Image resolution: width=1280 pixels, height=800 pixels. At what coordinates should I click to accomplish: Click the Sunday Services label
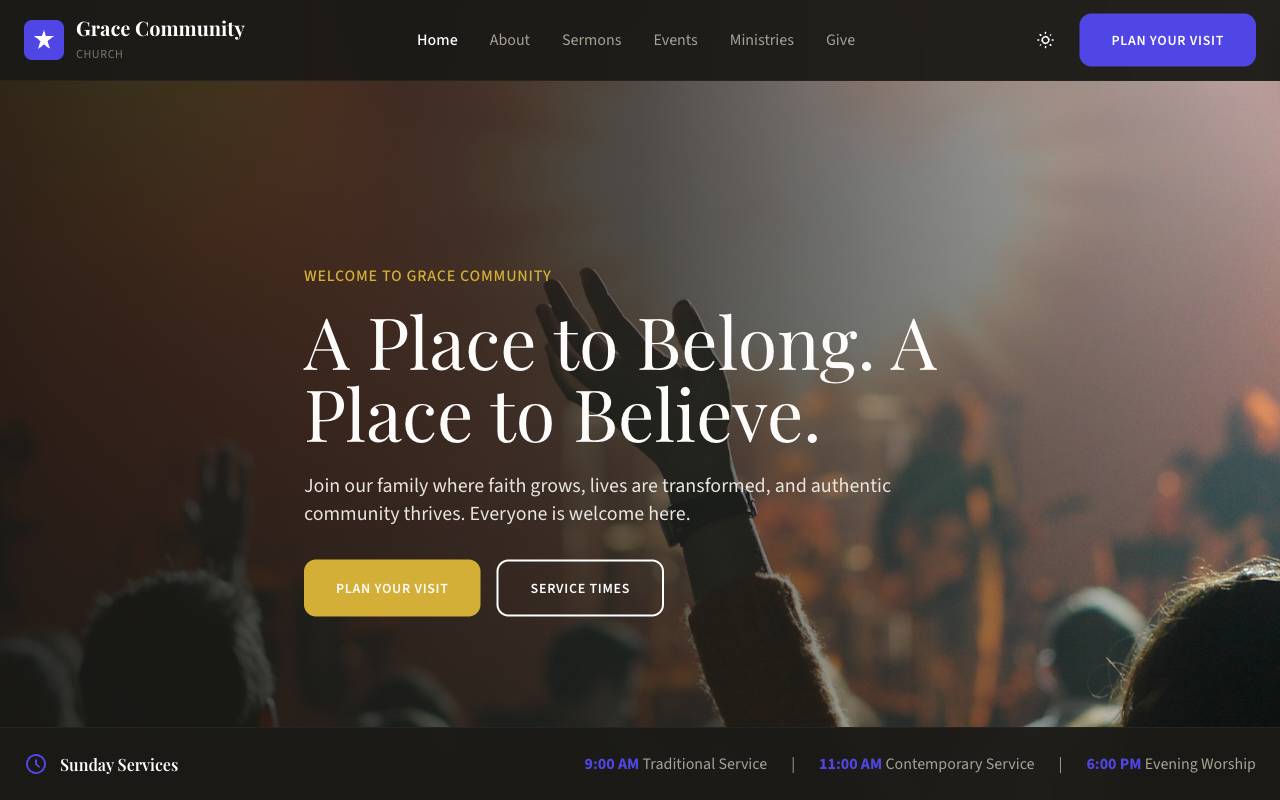click(x=119, y=765)
